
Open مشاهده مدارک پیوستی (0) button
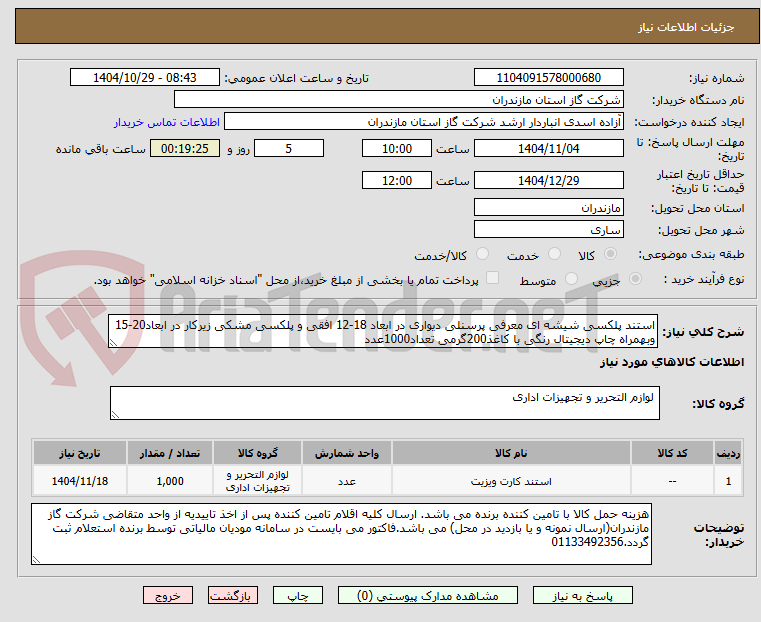pos(428,595)
